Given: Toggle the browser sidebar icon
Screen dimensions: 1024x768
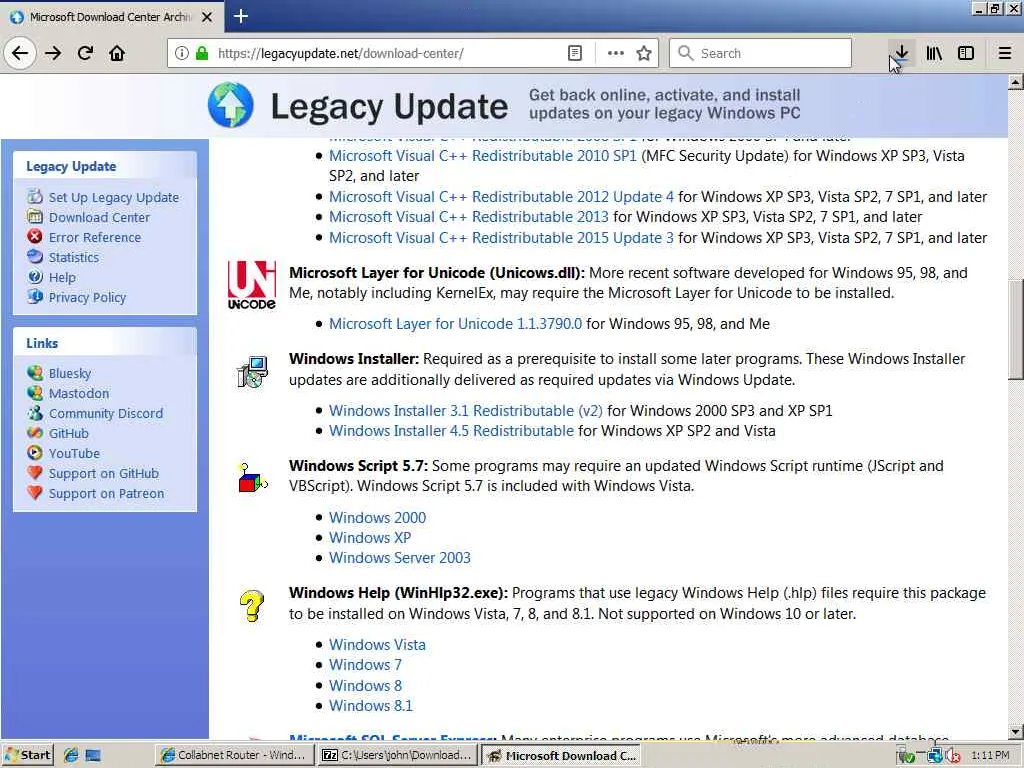Looking at the screenshot, I should click(966, 53).
